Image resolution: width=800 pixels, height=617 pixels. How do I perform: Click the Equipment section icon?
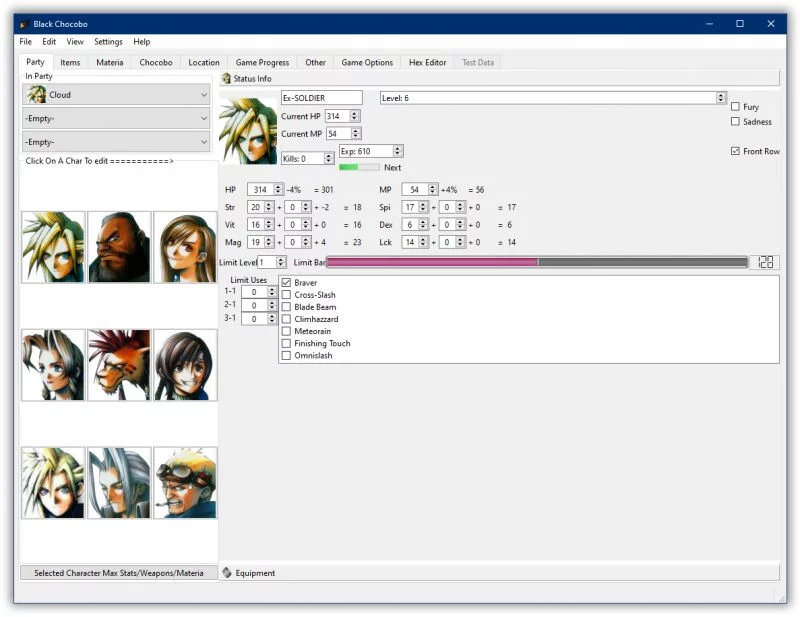(x=227, y=573)
